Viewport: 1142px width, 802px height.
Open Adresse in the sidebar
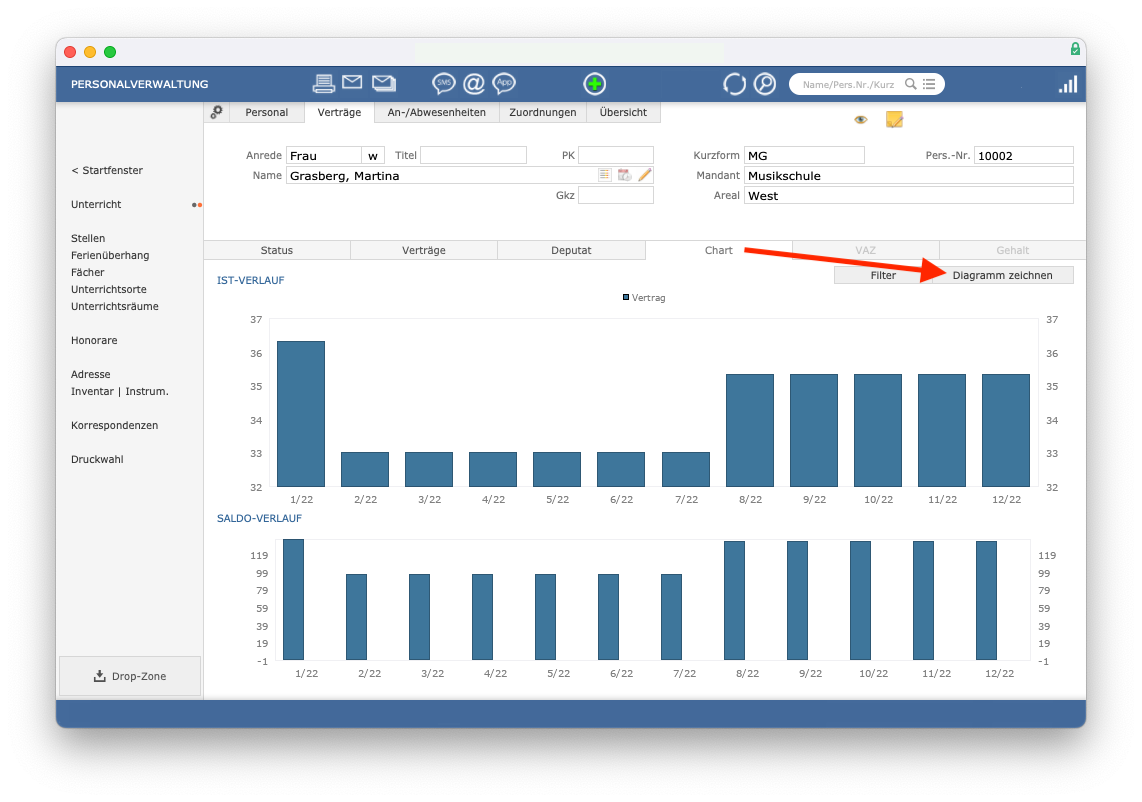coord(90,374)
